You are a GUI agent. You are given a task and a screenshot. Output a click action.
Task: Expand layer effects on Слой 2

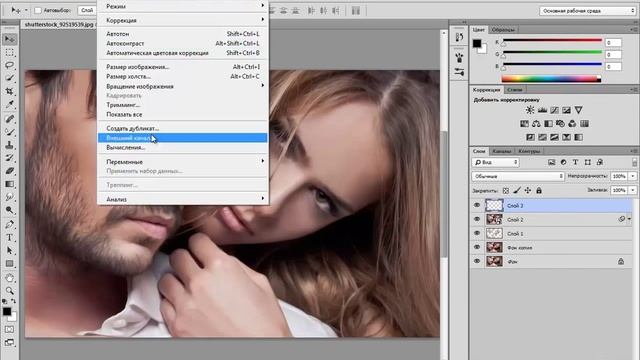(629, 219)
